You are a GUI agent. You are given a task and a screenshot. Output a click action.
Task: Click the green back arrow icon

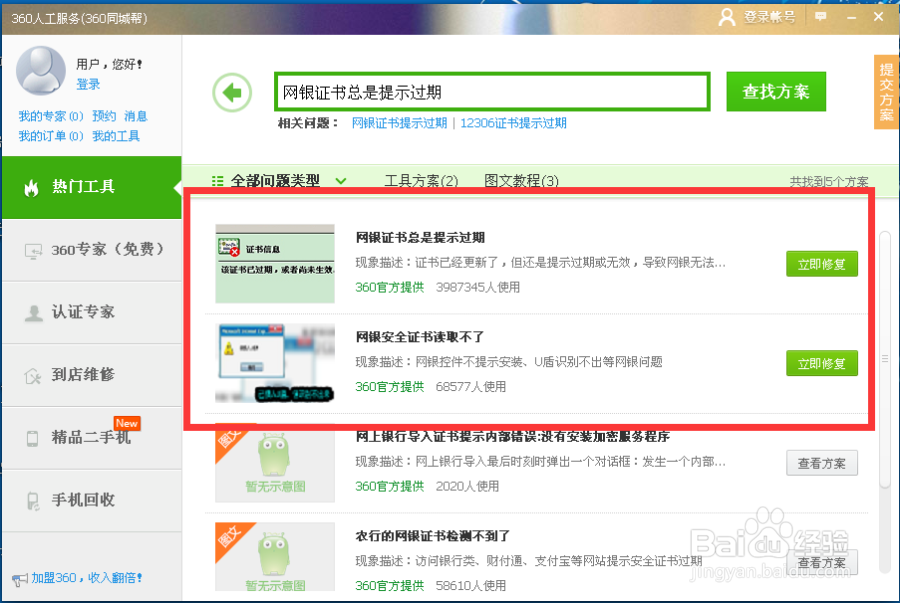(232, 91)
